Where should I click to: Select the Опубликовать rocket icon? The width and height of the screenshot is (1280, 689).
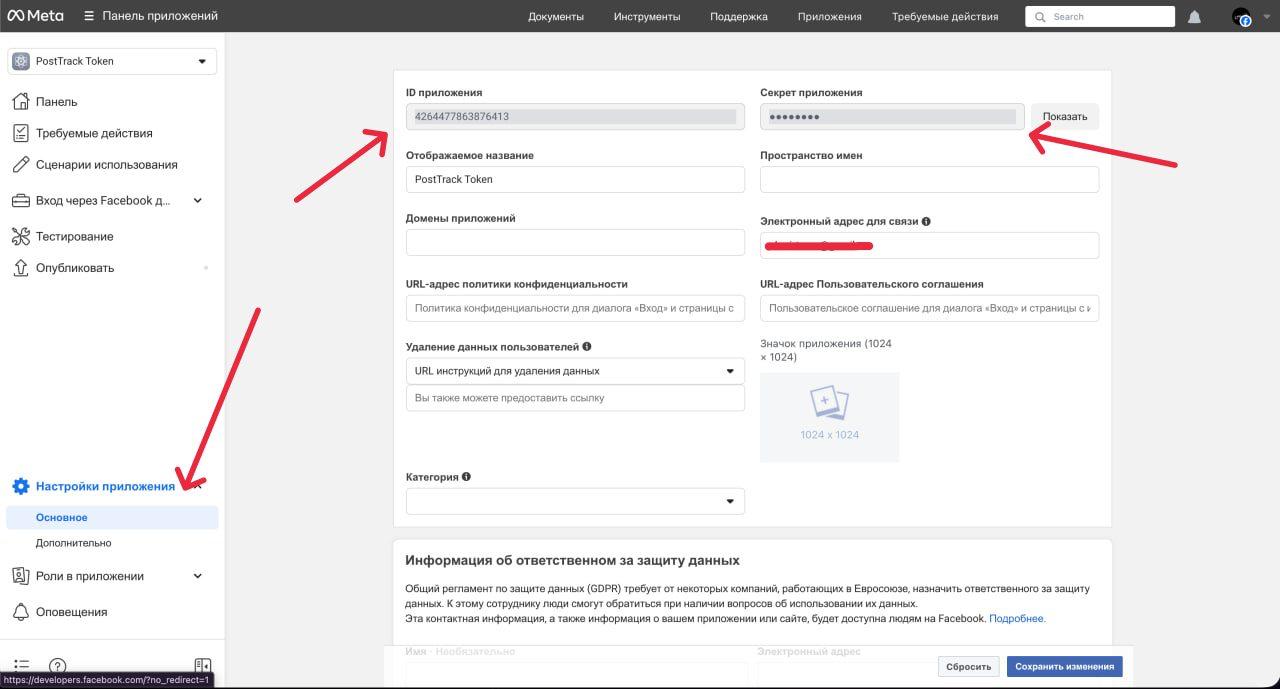20,267
